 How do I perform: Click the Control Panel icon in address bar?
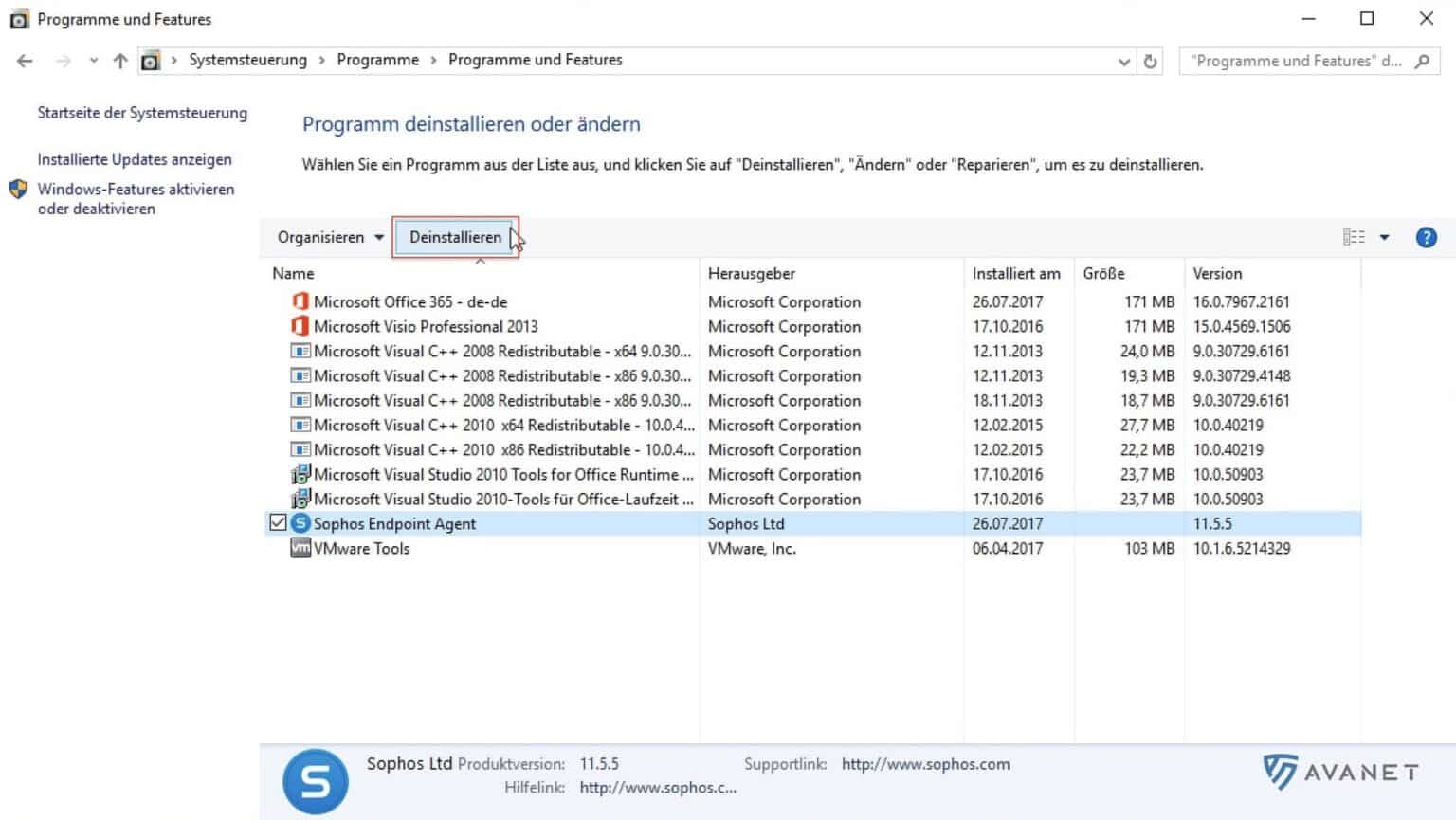point(150,61)
